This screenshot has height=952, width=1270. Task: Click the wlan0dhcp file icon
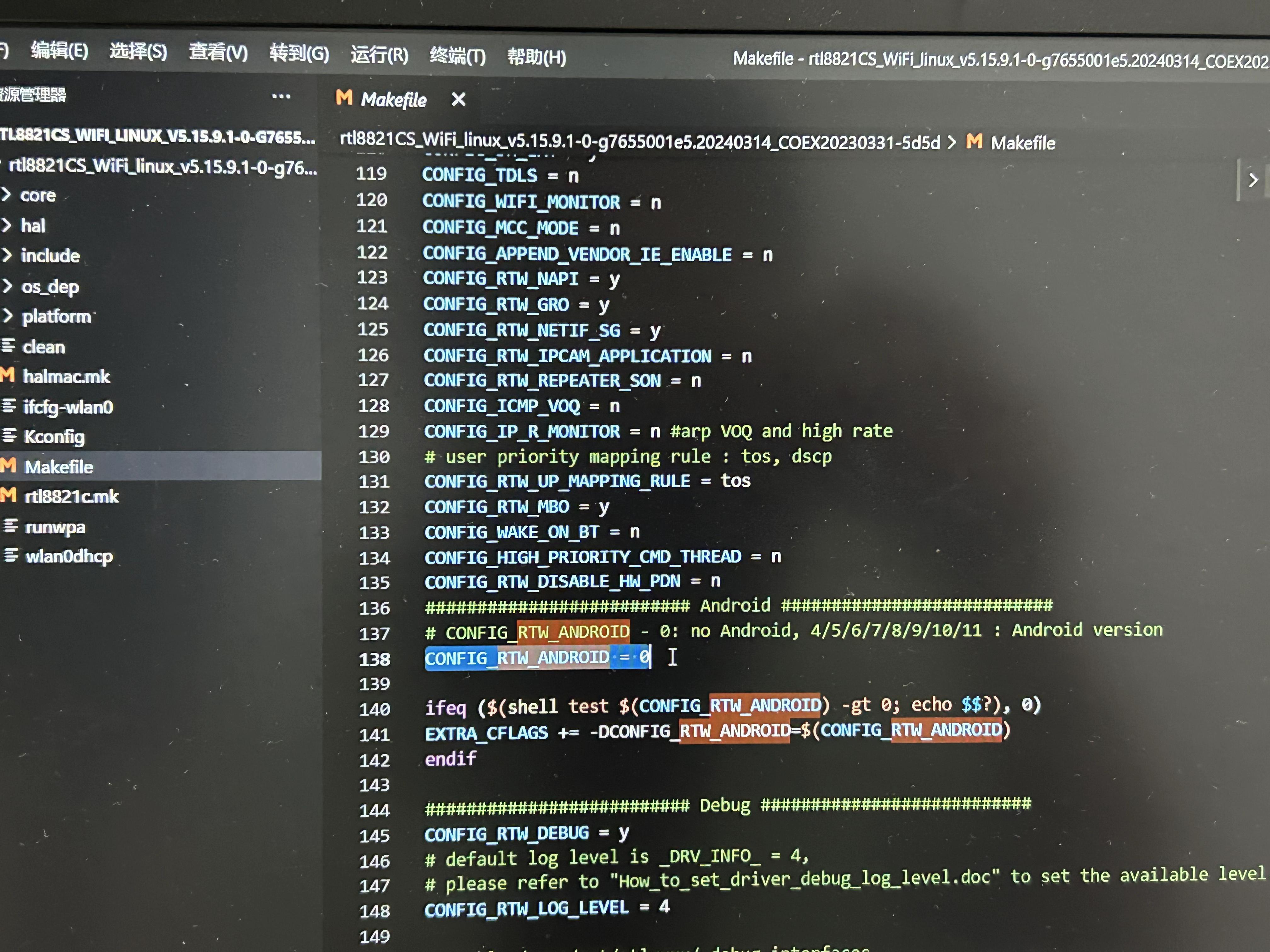(11, 555)
